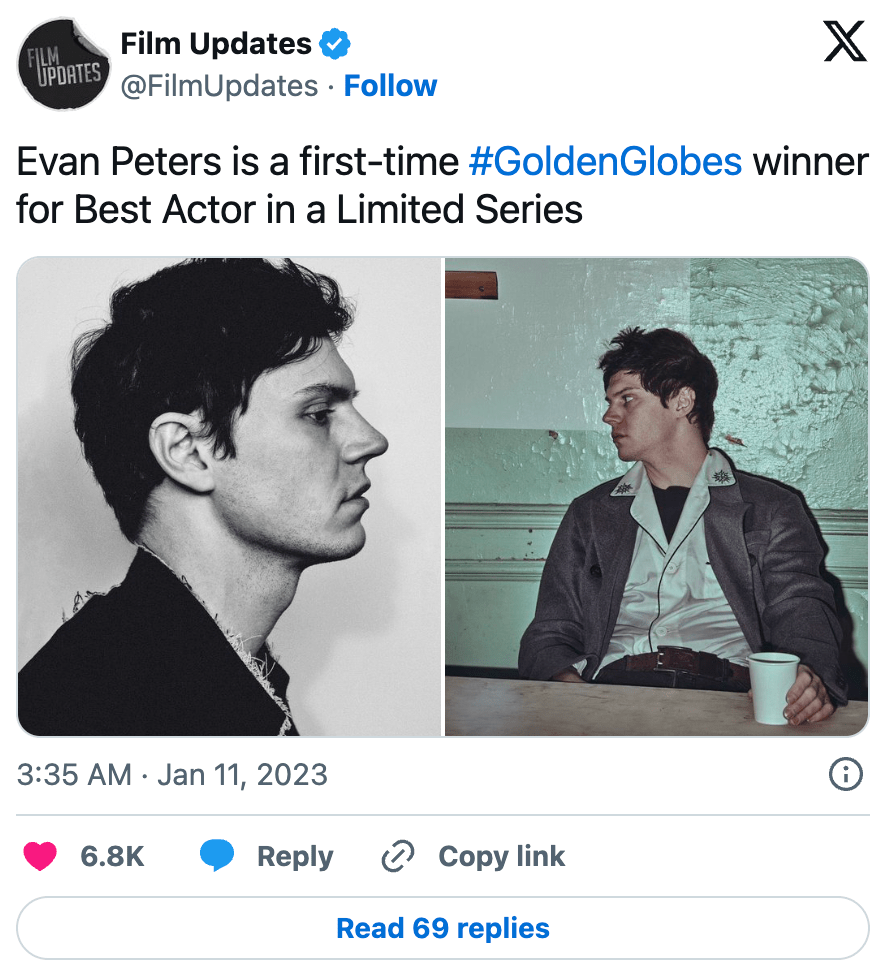Open the #GoldenGlobes hashtag
The image size is (884, 978).
click(605, 162)
